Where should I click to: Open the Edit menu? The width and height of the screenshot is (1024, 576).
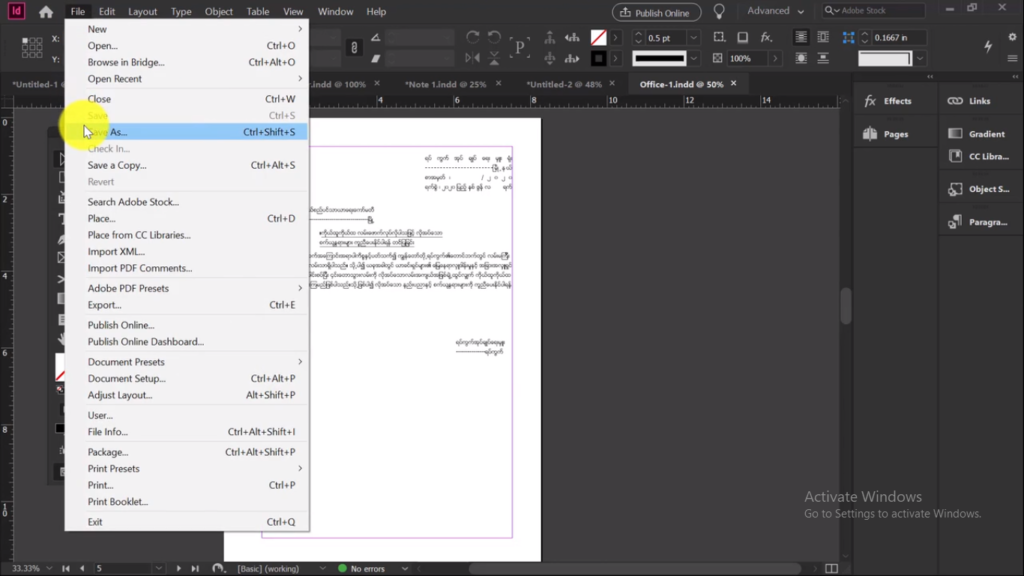pyautogui.click(x=106, y=12)
